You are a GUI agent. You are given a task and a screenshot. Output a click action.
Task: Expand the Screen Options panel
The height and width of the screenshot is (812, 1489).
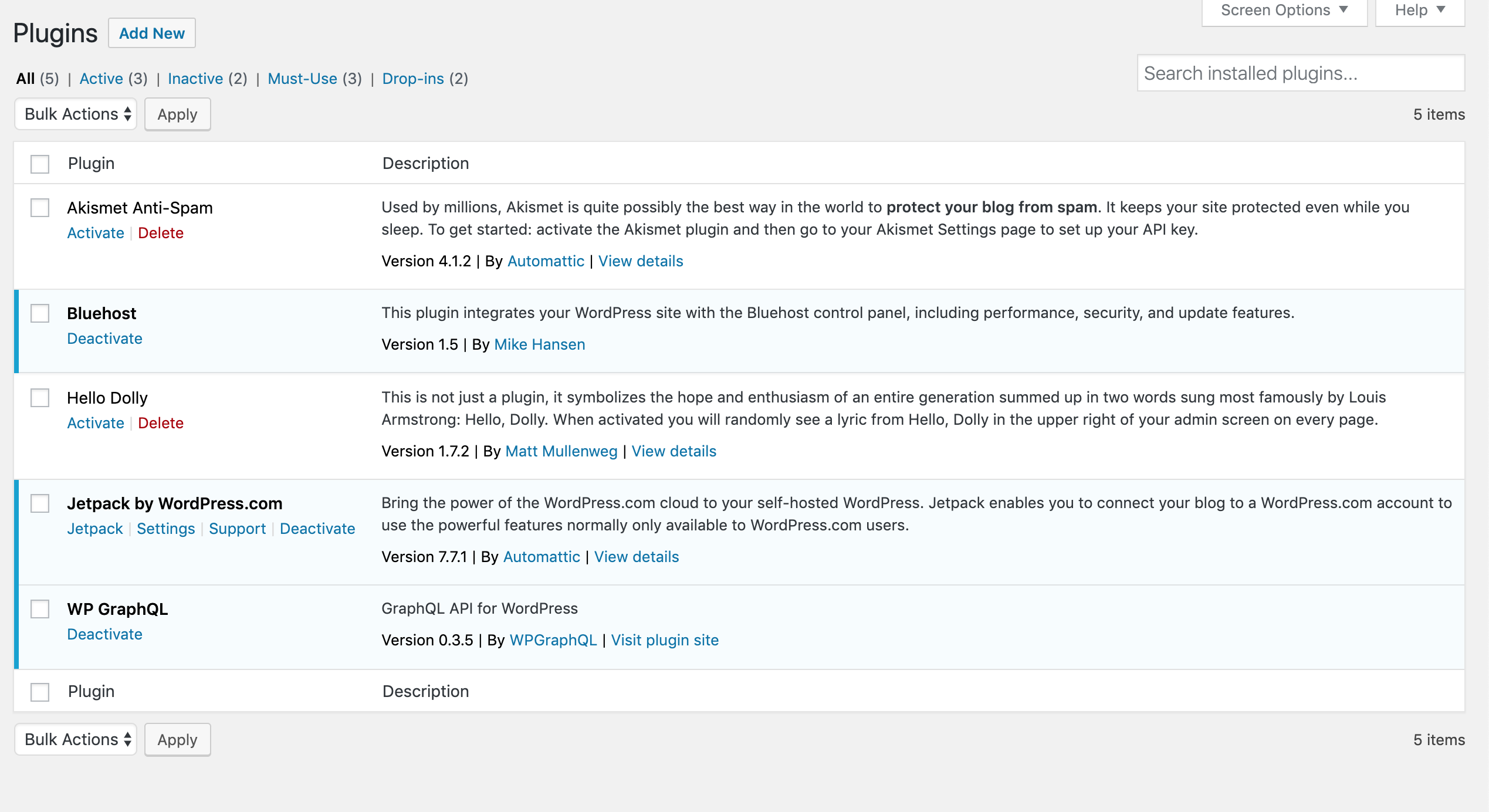click(1284, 12)
